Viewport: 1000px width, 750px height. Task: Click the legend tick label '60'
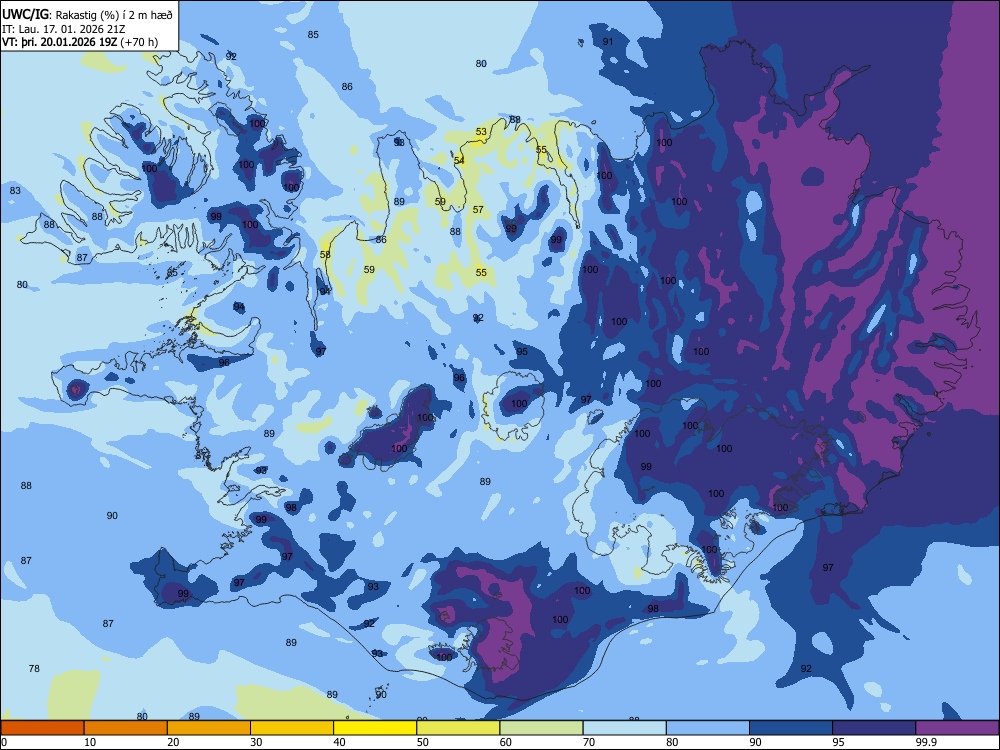(506, 742)
